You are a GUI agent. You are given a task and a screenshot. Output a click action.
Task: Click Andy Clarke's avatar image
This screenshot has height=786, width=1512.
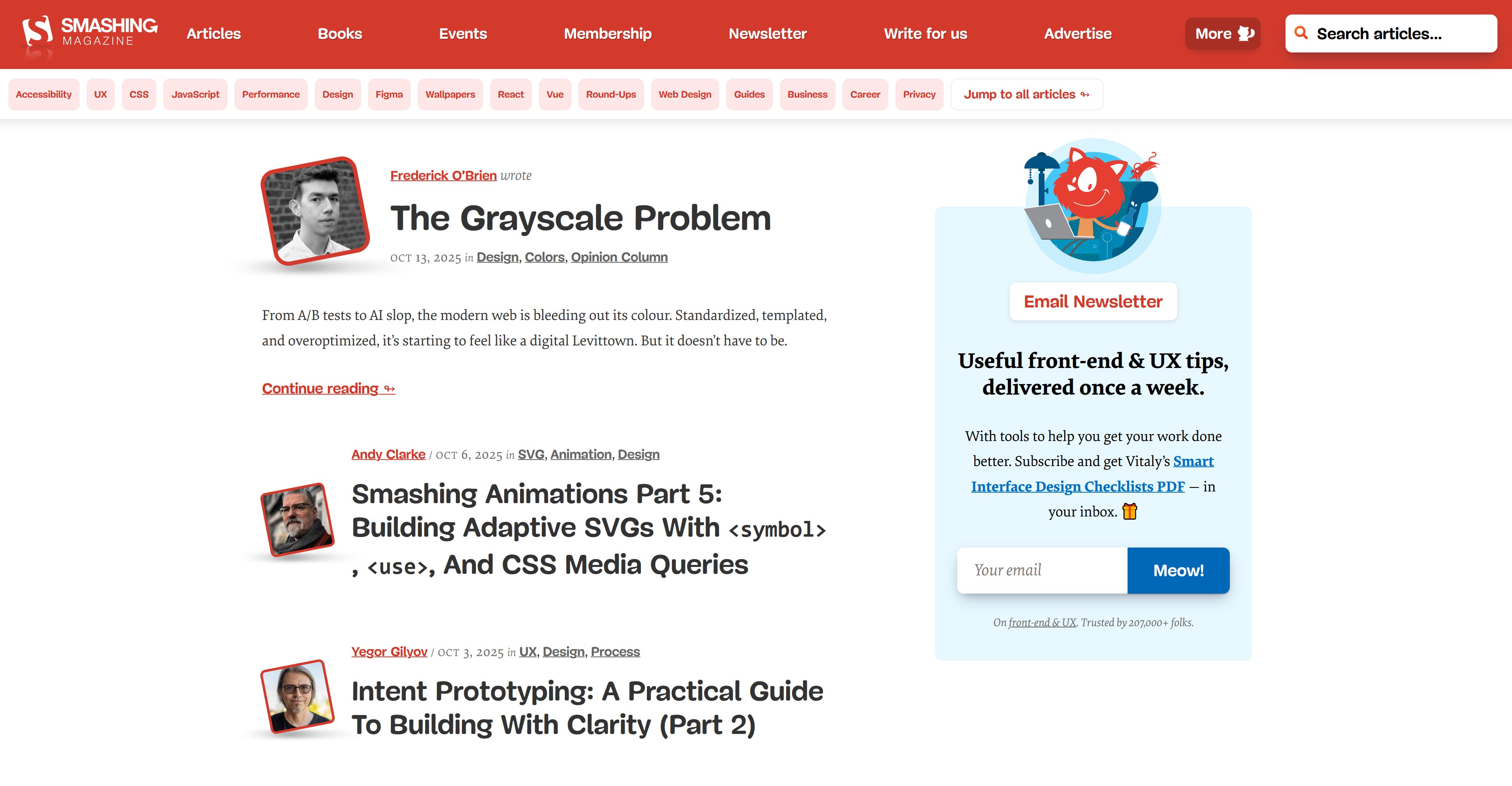(297, 520)
